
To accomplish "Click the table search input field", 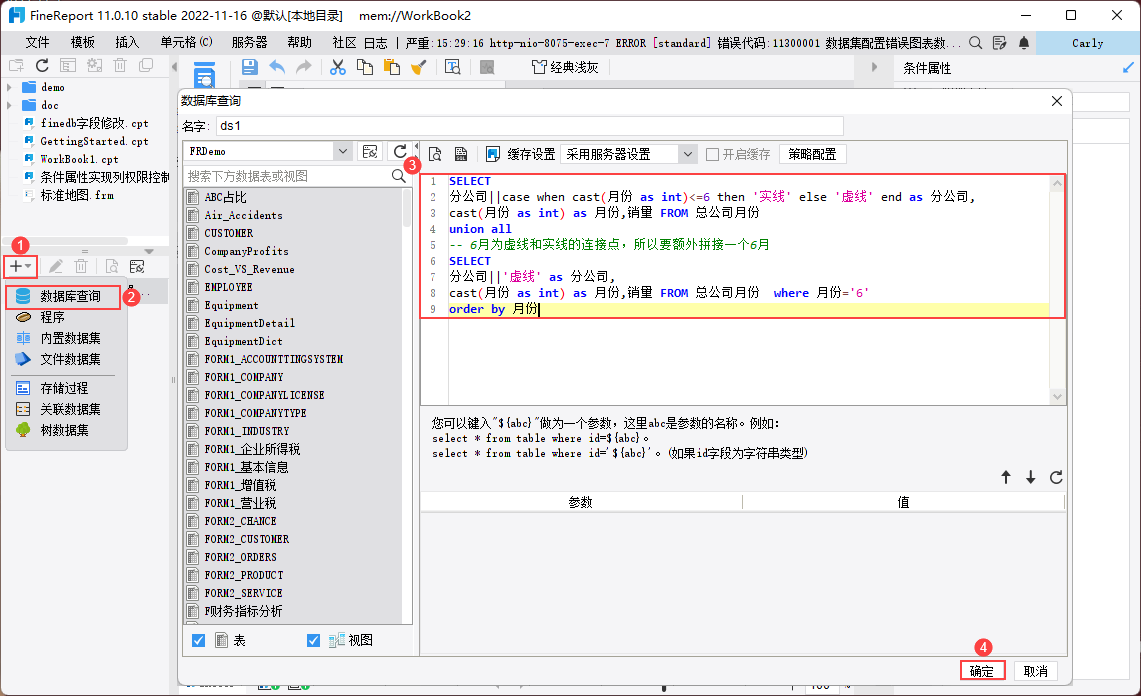I will click(288, 176).
